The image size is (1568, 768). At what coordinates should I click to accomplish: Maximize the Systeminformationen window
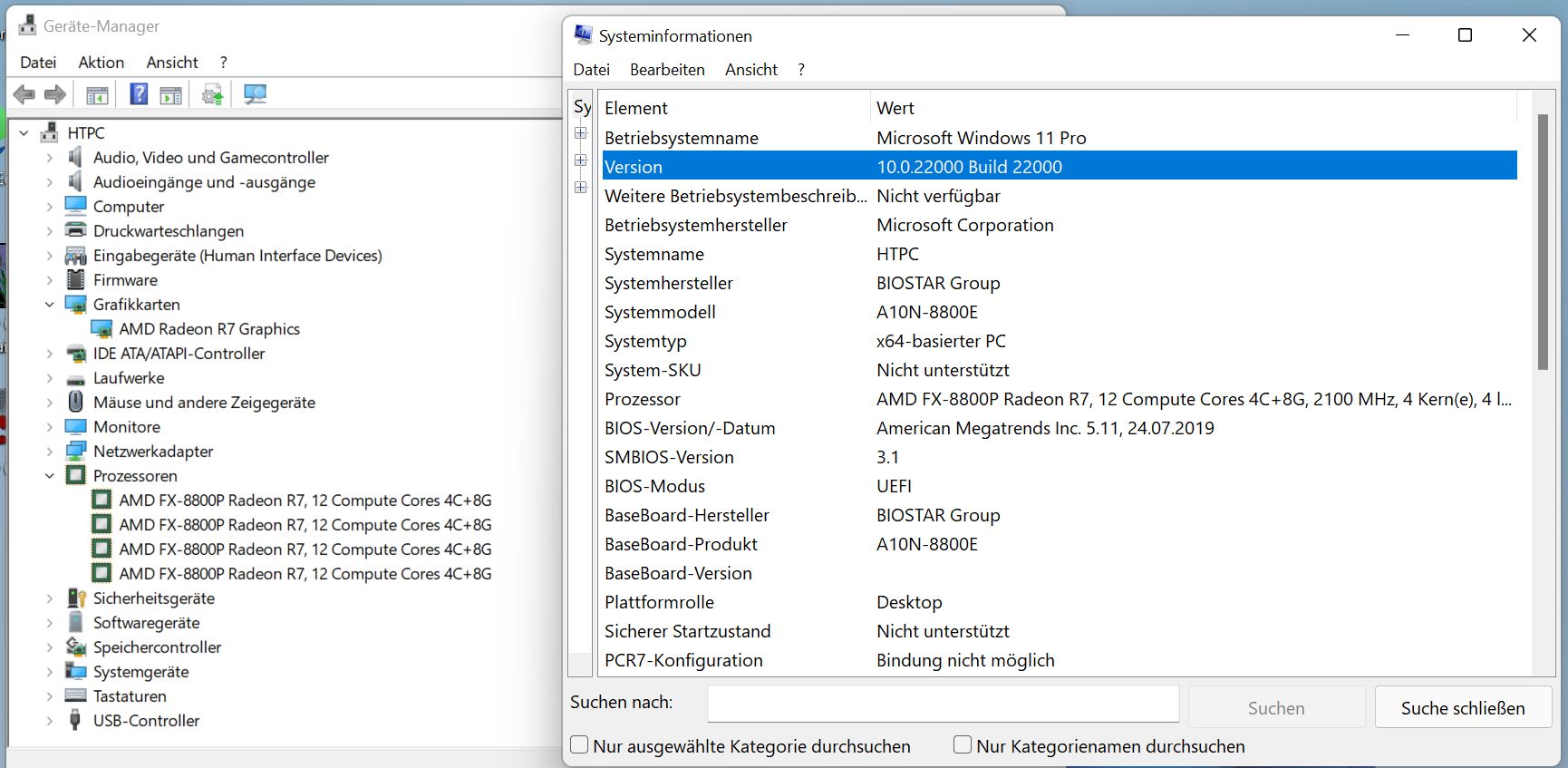pyautogui.click(x=1465, y=35)
